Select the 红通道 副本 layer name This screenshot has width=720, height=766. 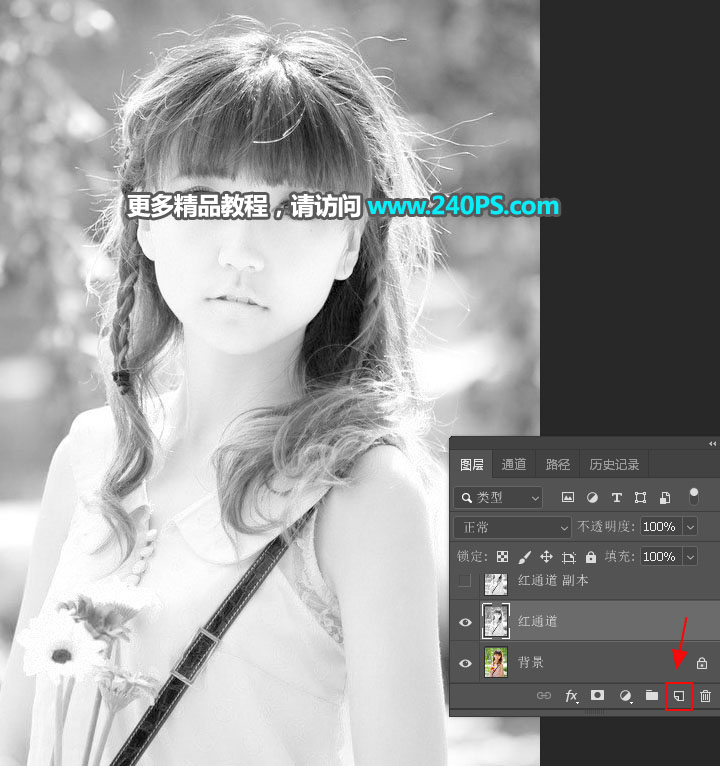553,580
